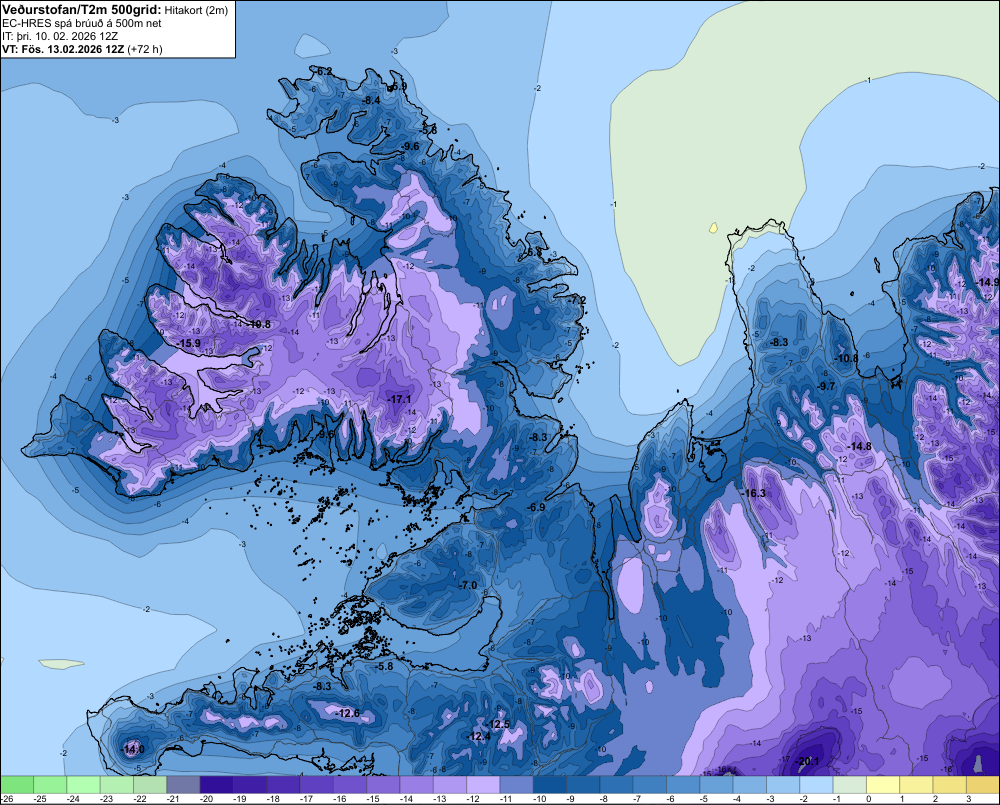Click the -5 legend scale label
This screenshot has width=1000, height=805.
click(x=703, y=799)
